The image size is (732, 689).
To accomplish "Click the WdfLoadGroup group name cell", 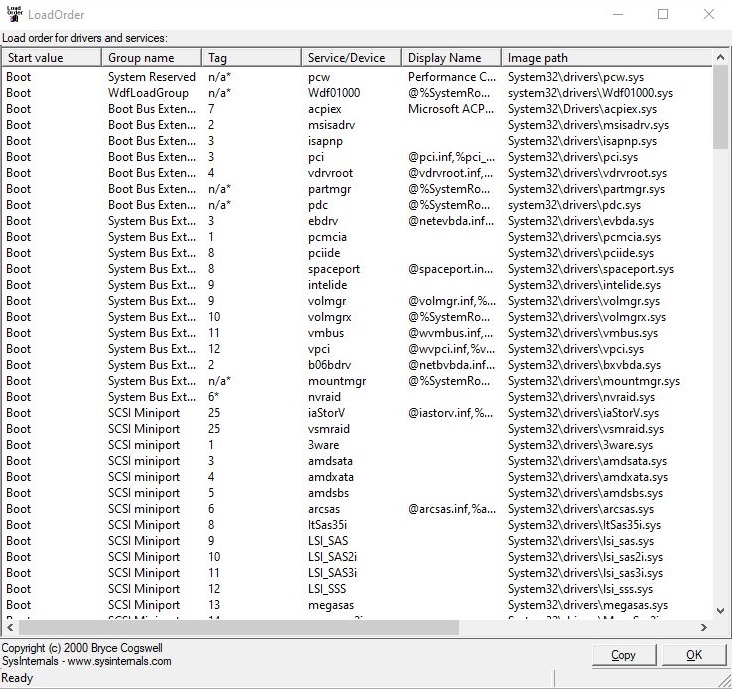I will [x=148, y=93].
